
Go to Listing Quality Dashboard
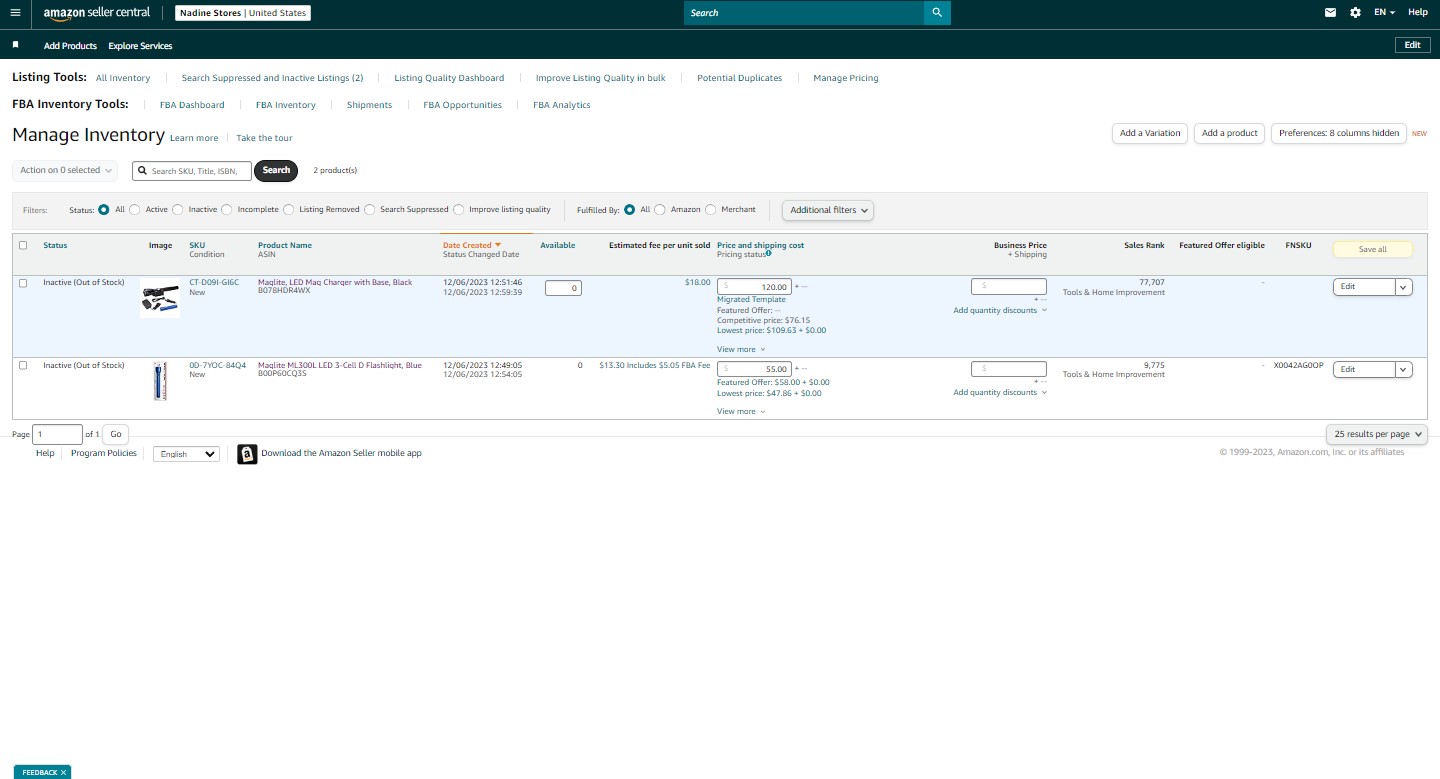[x=449, y=78]
